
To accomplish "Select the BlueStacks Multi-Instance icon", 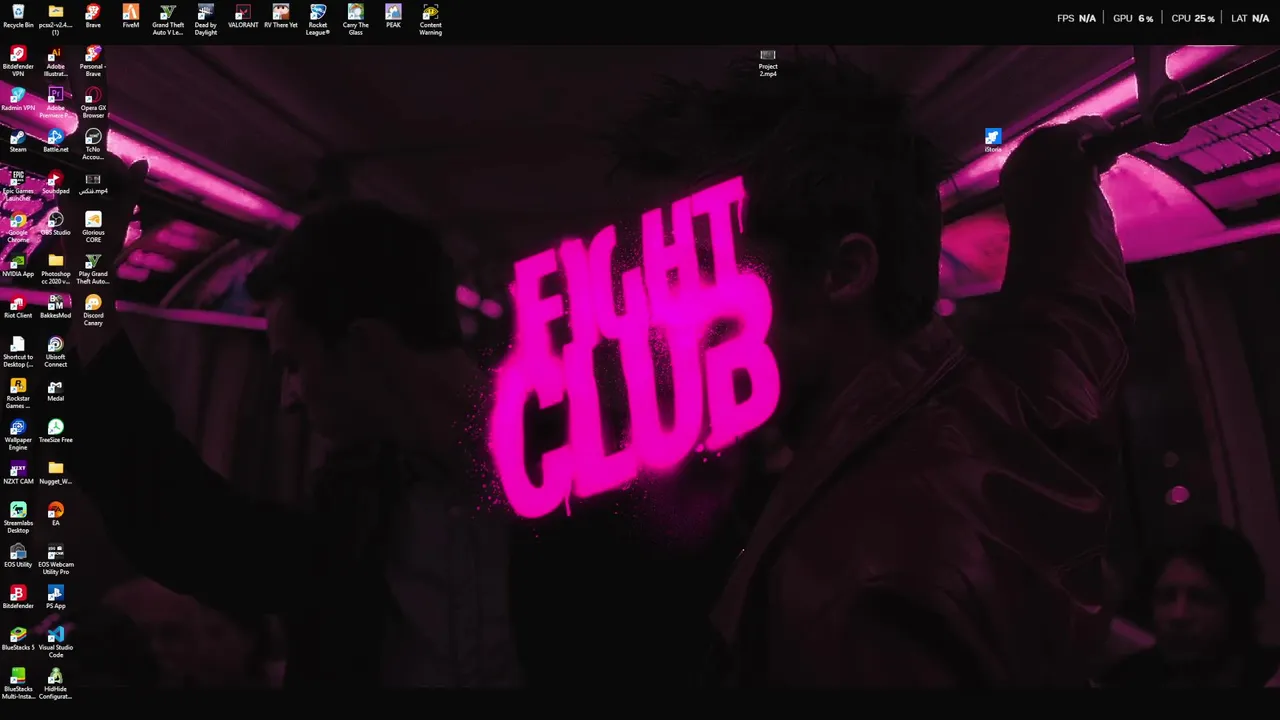I will 18,684.
